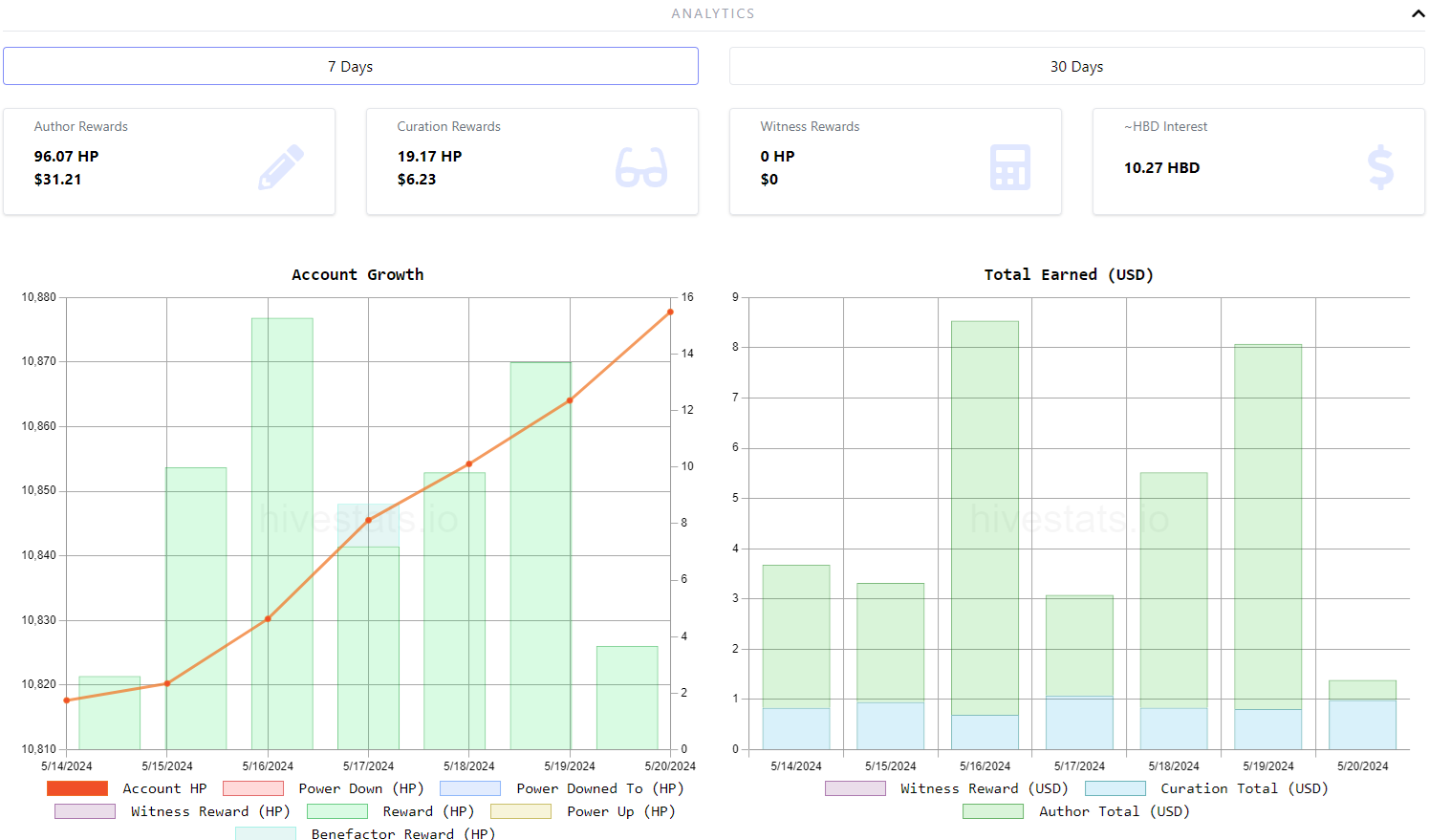Click the HBD Interest dollar icon
Viewport: 1429px width, 840px height.
click(x=1380, y=167)
